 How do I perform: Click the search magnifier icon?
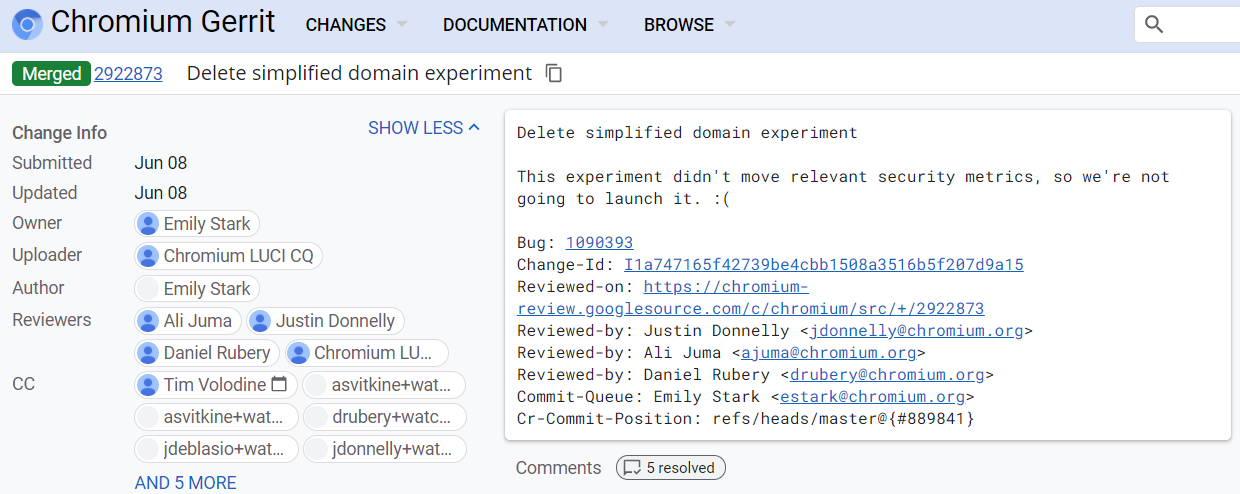(x=1154, y=24)
